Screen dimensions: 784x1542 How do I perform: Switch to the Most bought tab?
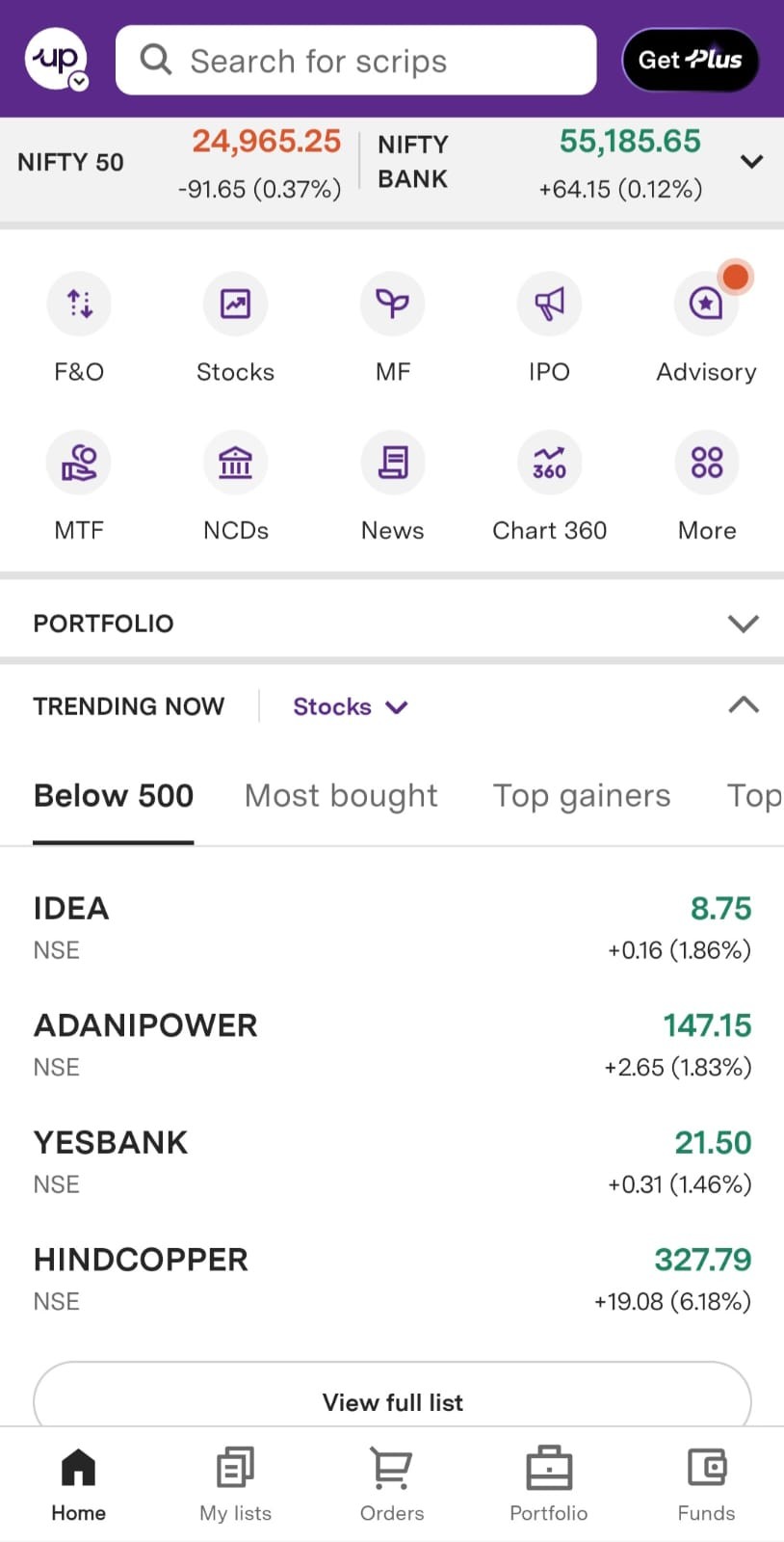pos(341,796)
